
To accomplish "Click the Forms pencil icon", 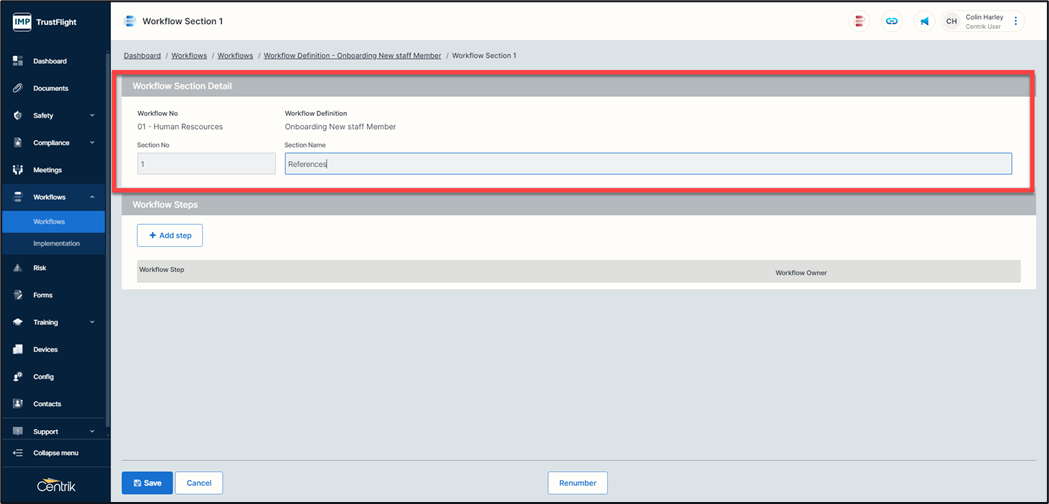I will coord(18,295).
